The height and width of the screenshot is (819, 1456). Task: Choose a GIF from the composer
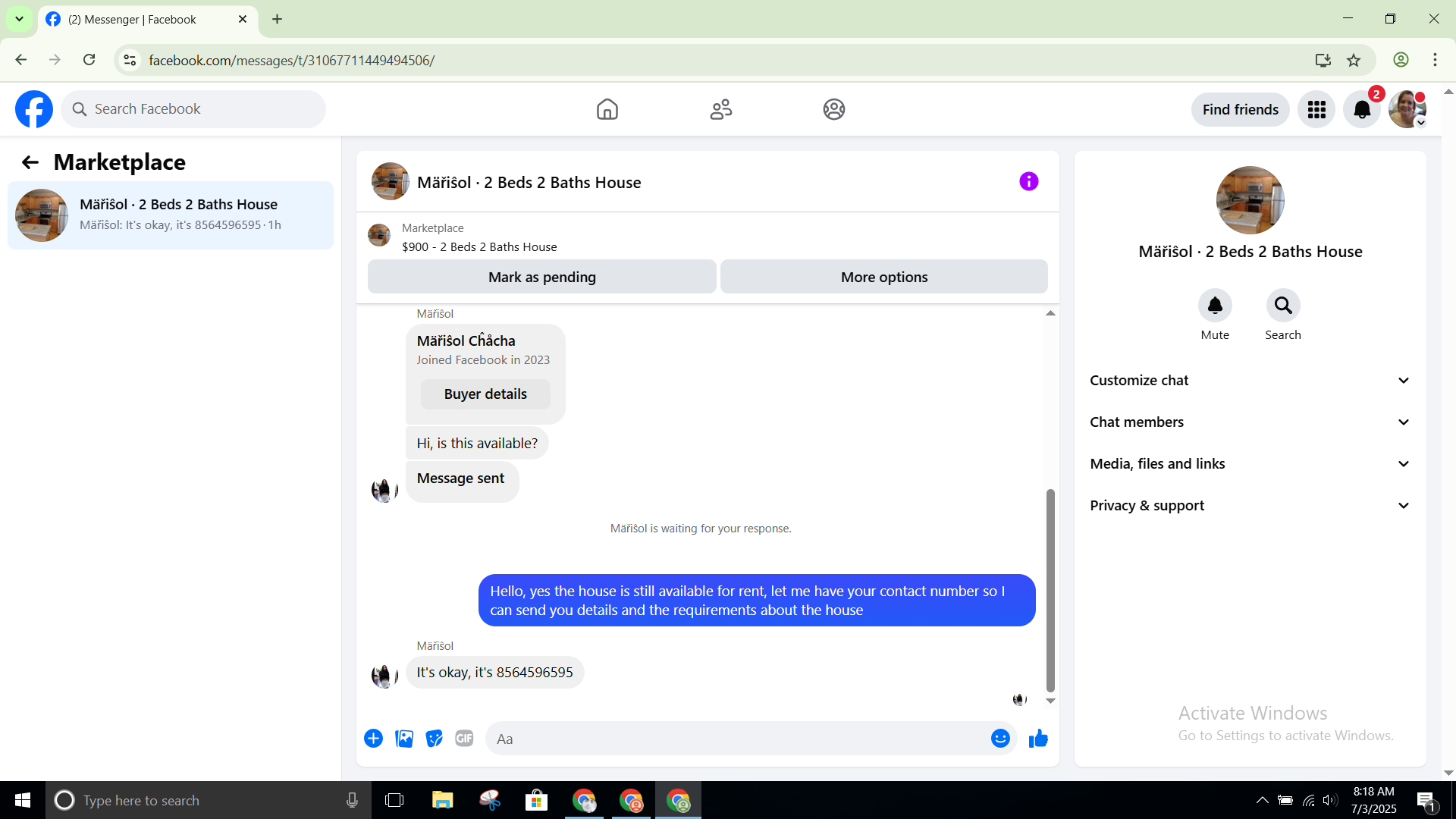pyautogui.click(x=464, y=739)
